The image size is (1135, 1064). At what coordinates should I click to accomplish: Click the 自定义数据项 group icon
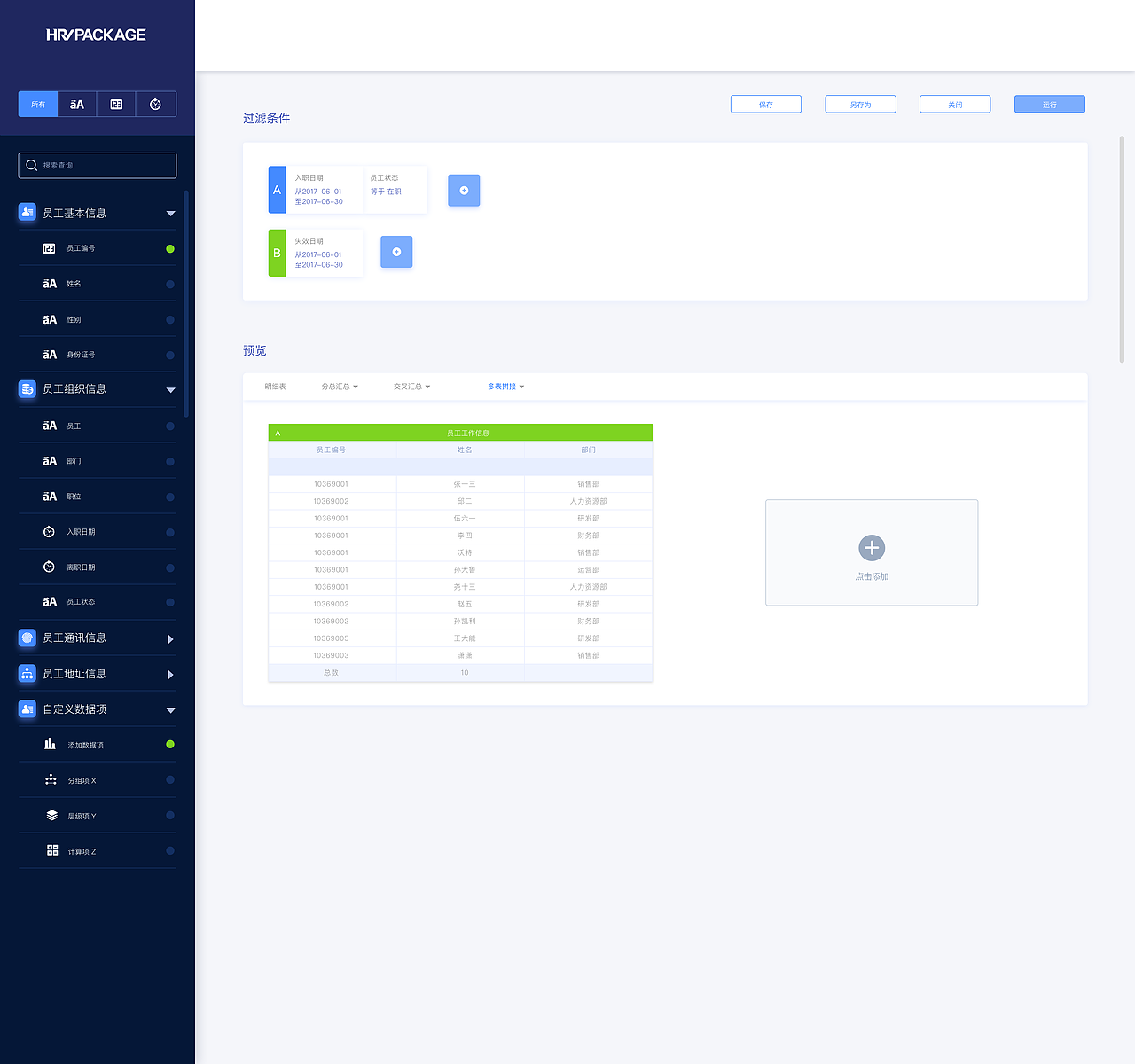point(27,709)
